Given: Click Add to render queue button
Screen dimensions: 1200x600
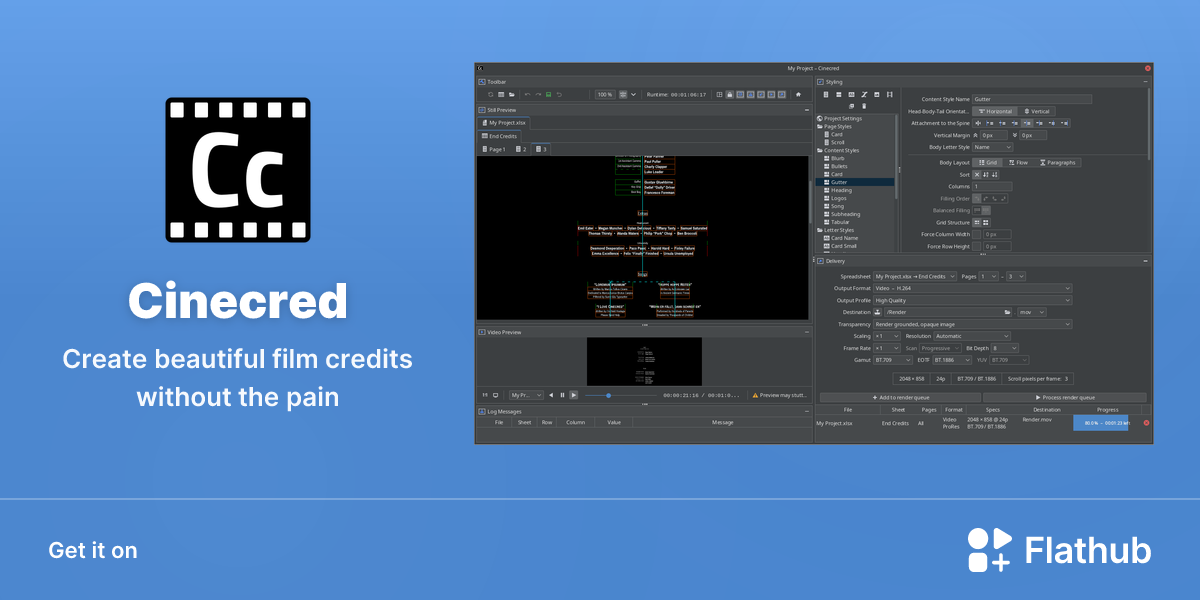Looking at the screenshot, I should pyautogui.click(x=898, y=397).
